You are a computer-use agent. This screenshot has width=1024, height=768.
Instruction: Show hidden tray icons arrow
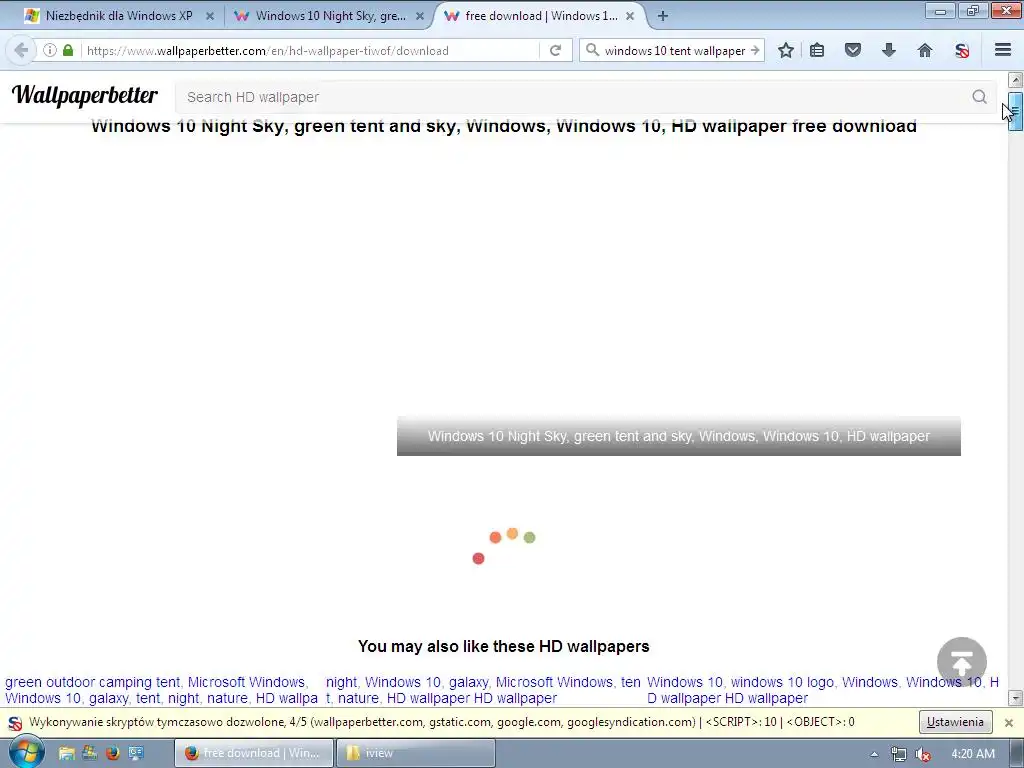(874, 754)
